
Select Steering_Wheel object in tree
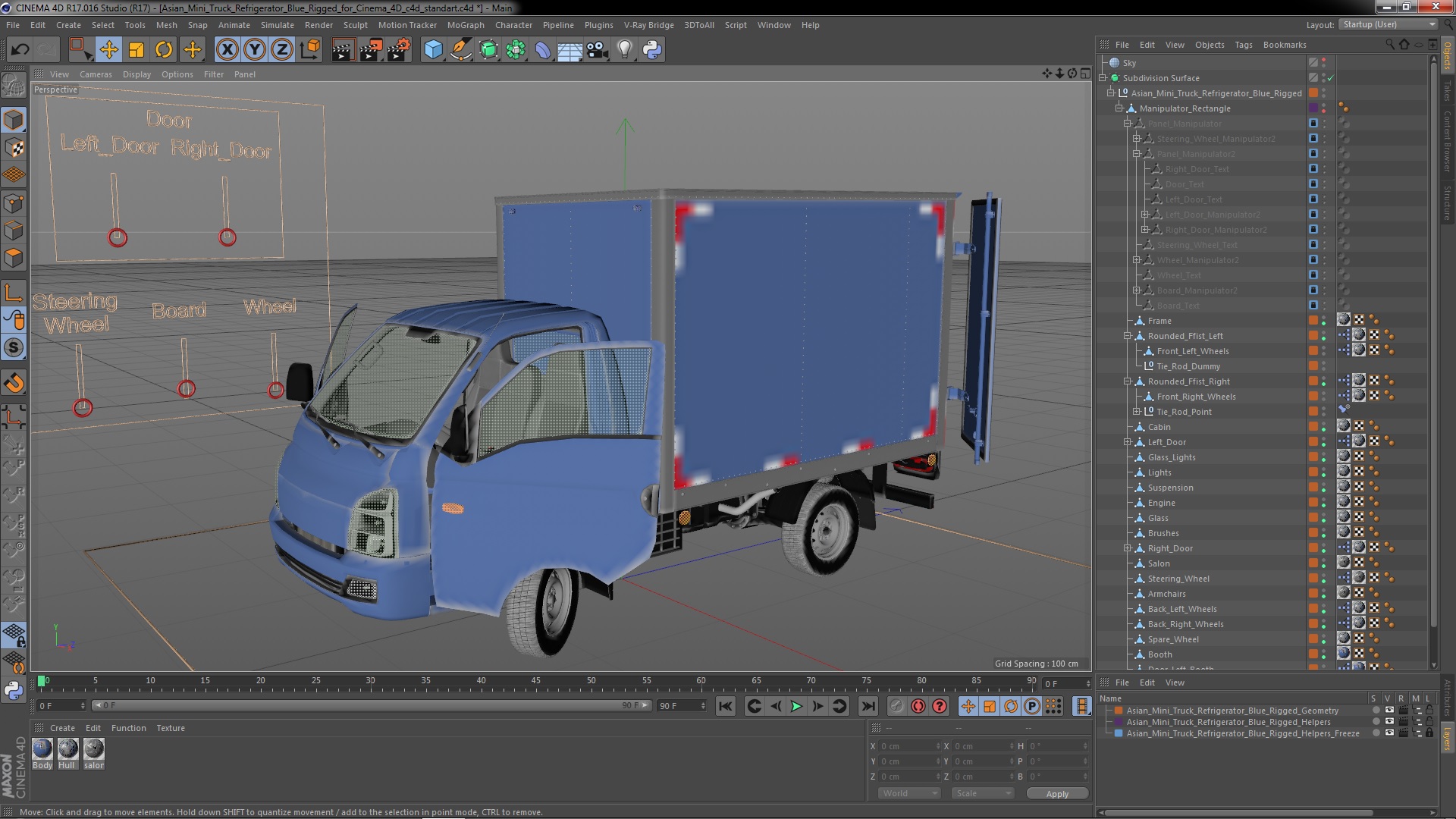1178,579
